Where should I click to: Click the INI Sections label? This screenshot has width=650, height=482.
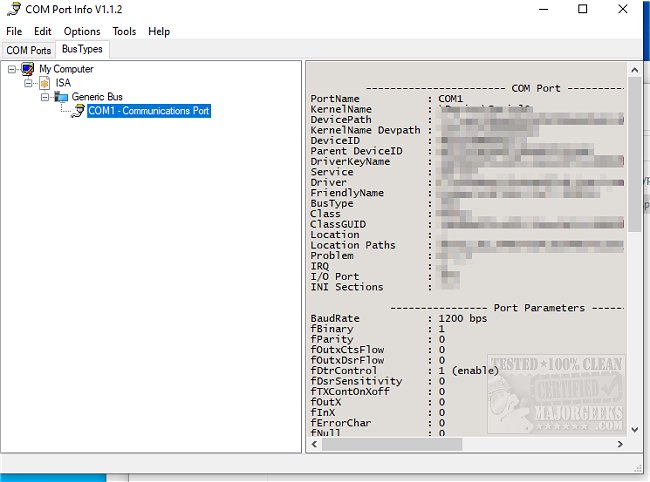[x=347, y=287]
